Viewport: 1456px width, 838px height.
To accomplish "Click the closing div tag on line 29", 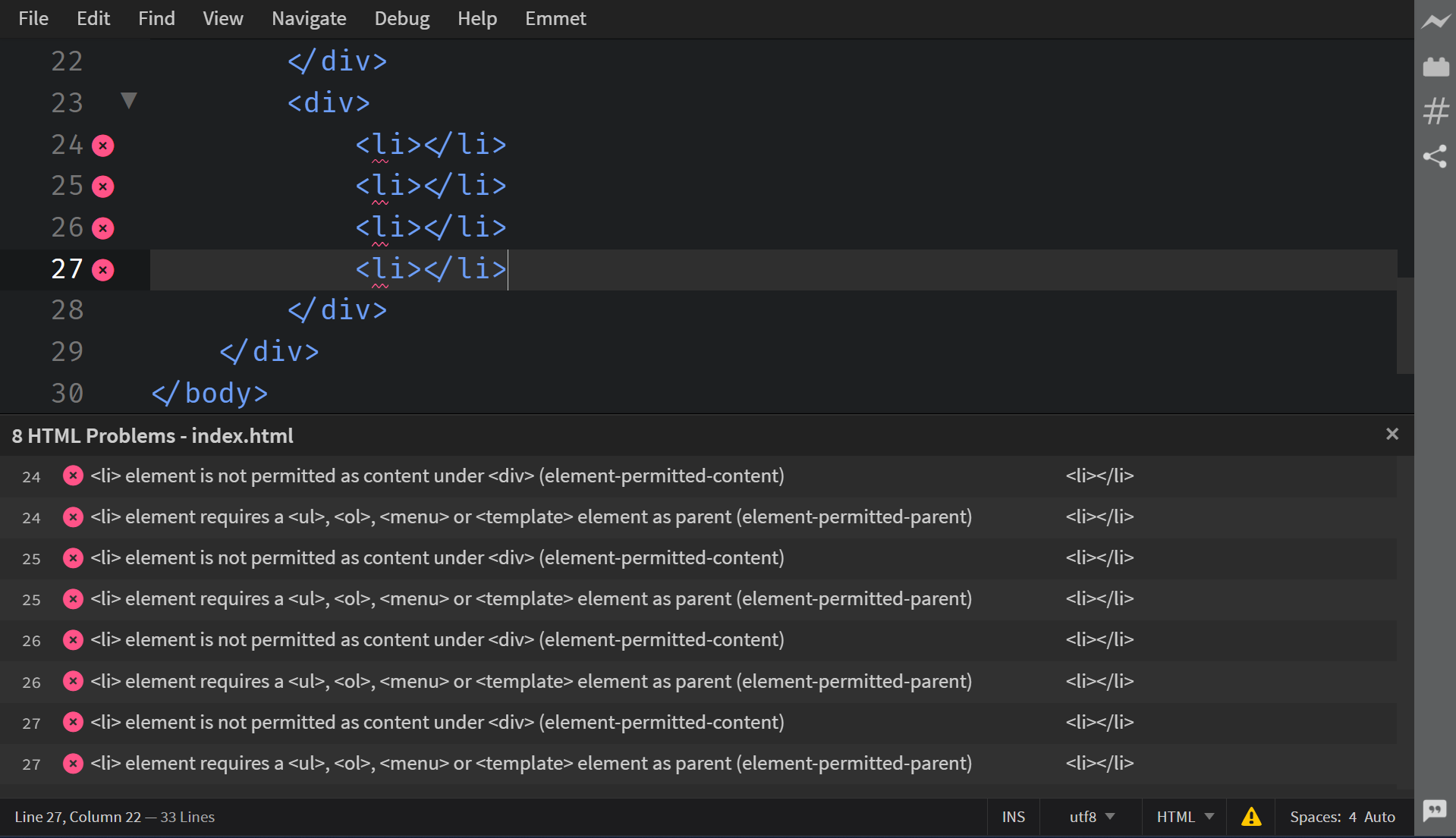I will (269, 352).
